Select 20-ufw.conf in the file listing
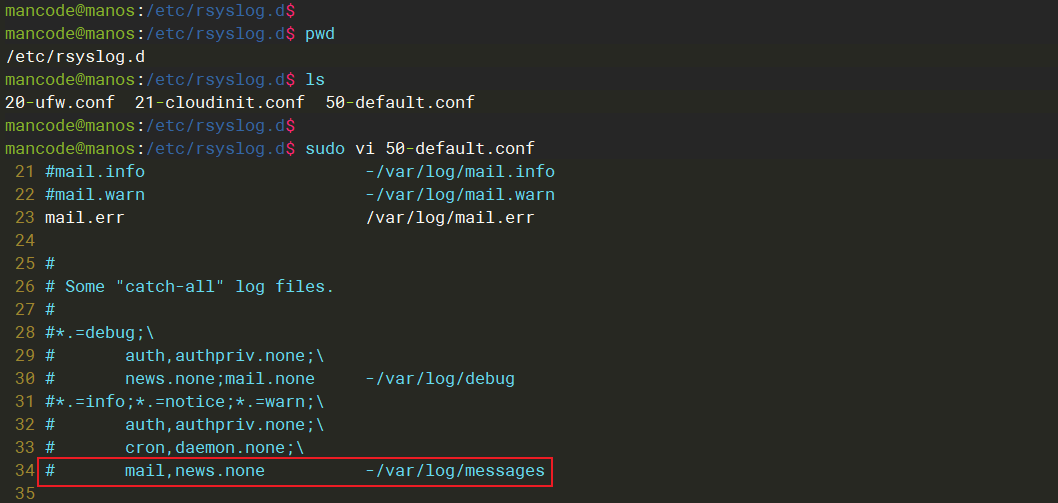 click(59, 102)
